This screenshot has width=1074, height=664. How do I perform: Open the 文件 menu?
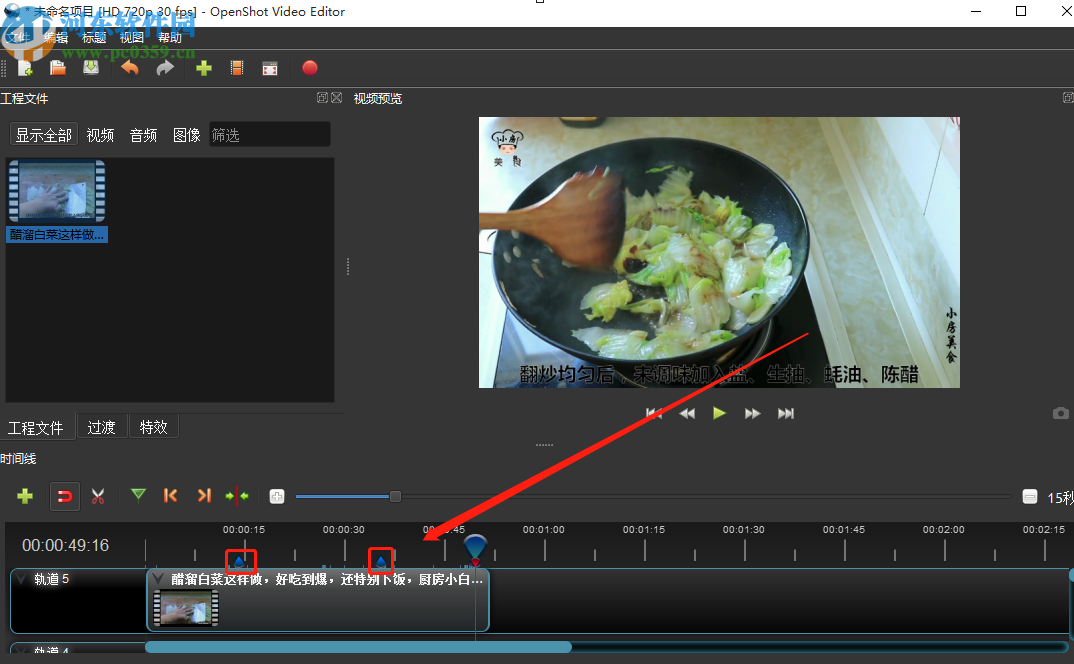click(x=18, y=38)
